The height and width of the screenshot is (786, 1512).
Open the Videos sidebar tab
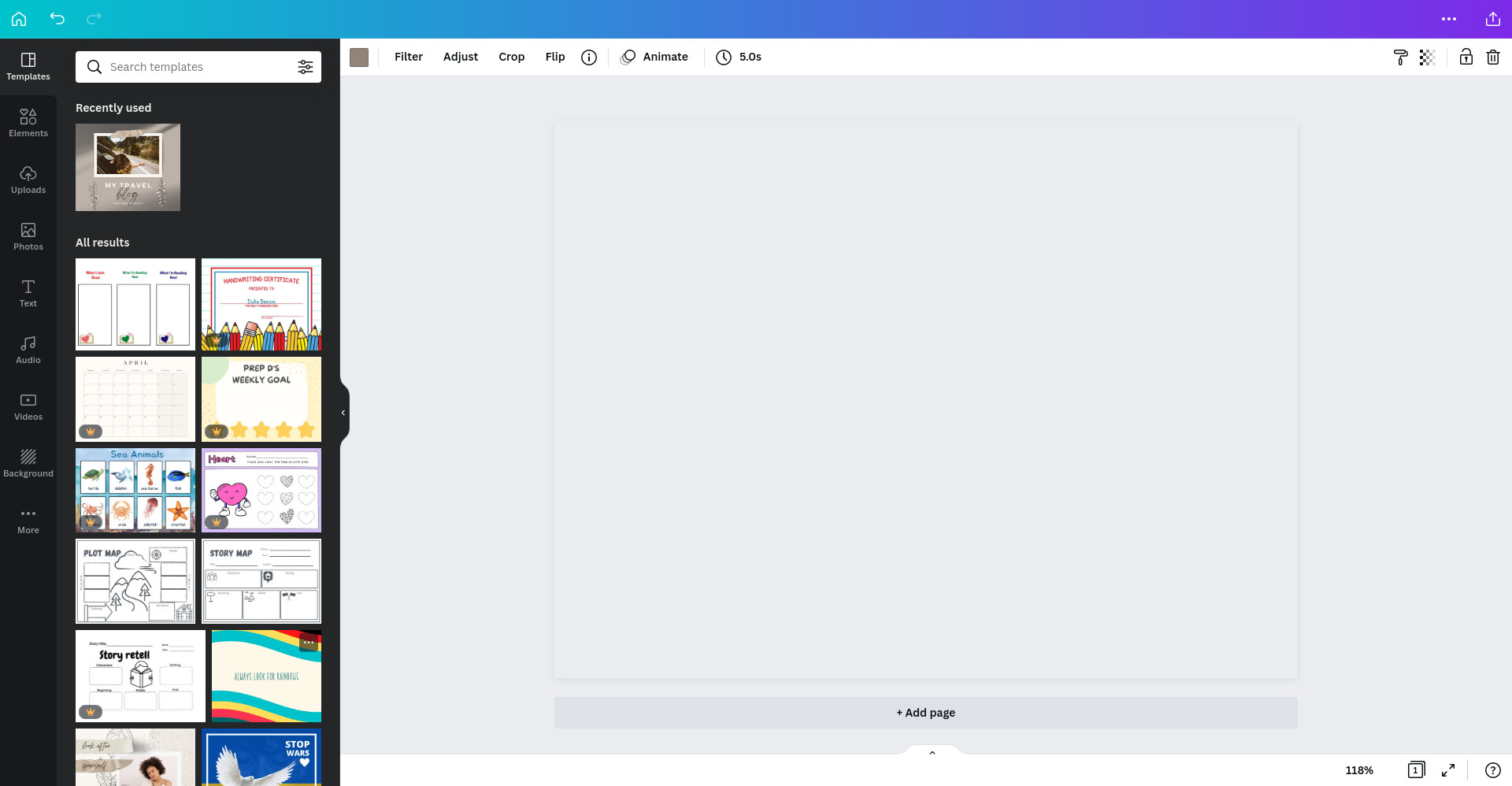click(x=28, y=407)
